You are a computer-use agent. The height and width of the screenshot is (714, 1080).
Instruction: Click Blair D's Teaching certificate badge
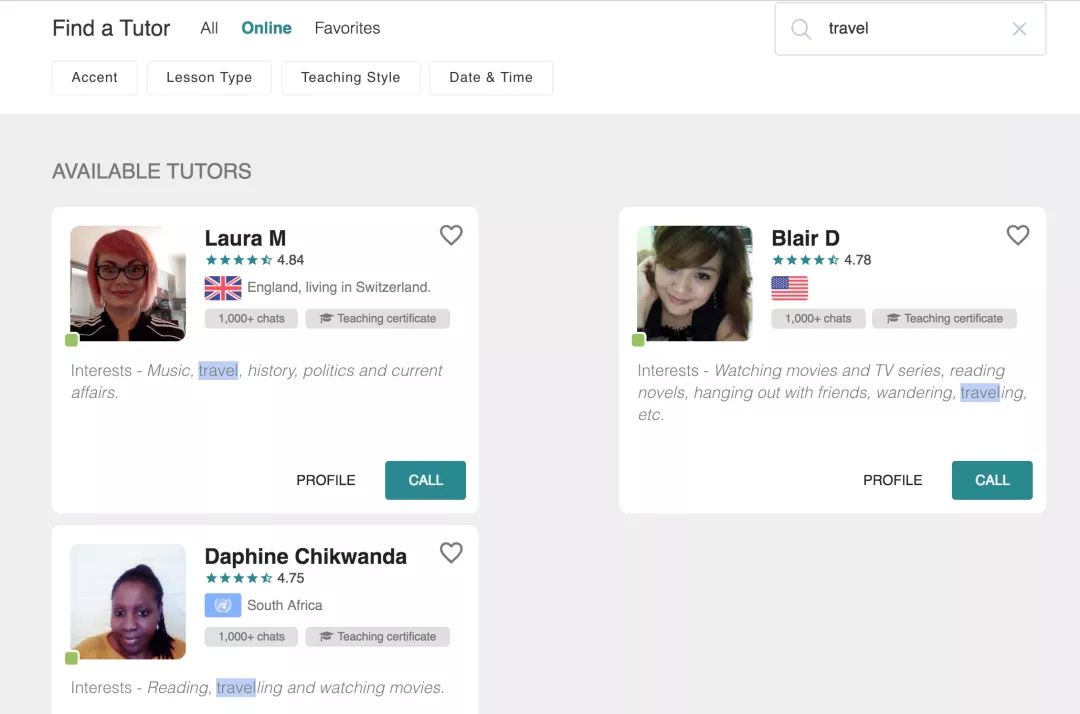(944, 319)
